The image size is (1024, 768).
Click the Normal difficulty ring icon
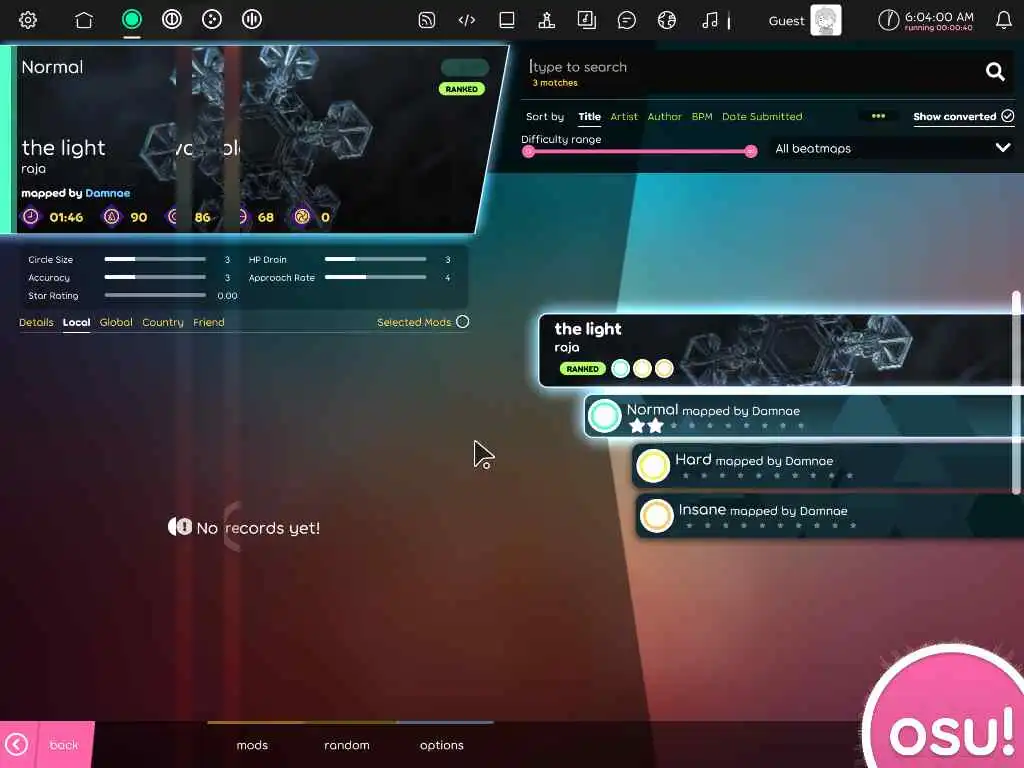(604, 416)
